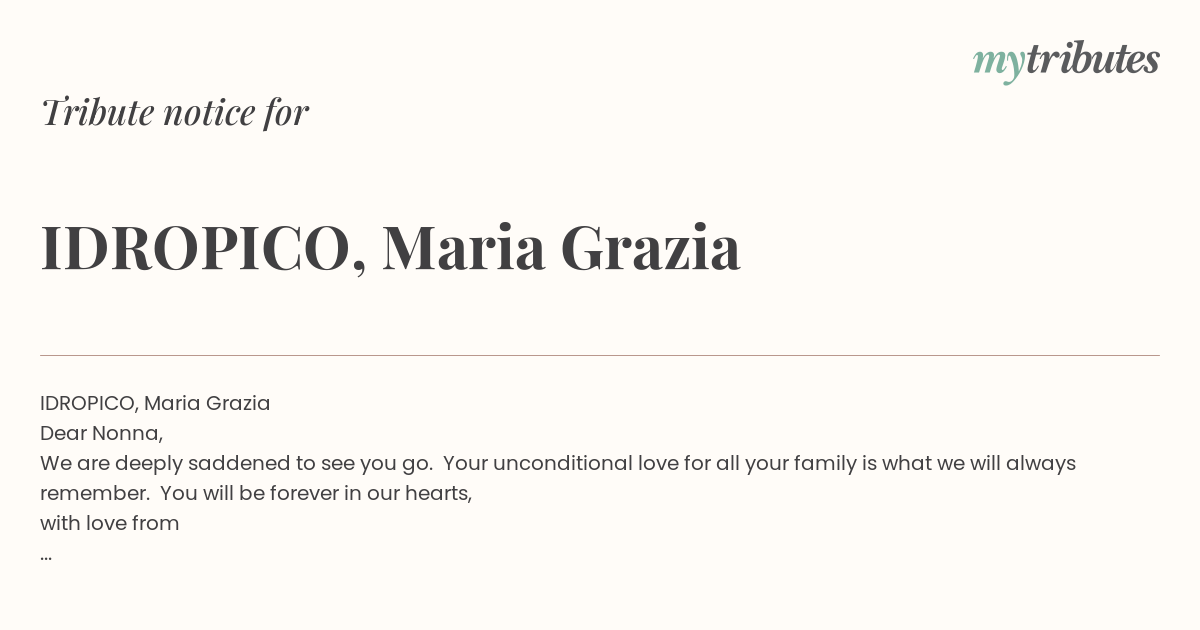This screenshot has width=1200, height=630.
Task: Click the small "IDROPICO, Maria Grazia" body line
Action: 155,403
